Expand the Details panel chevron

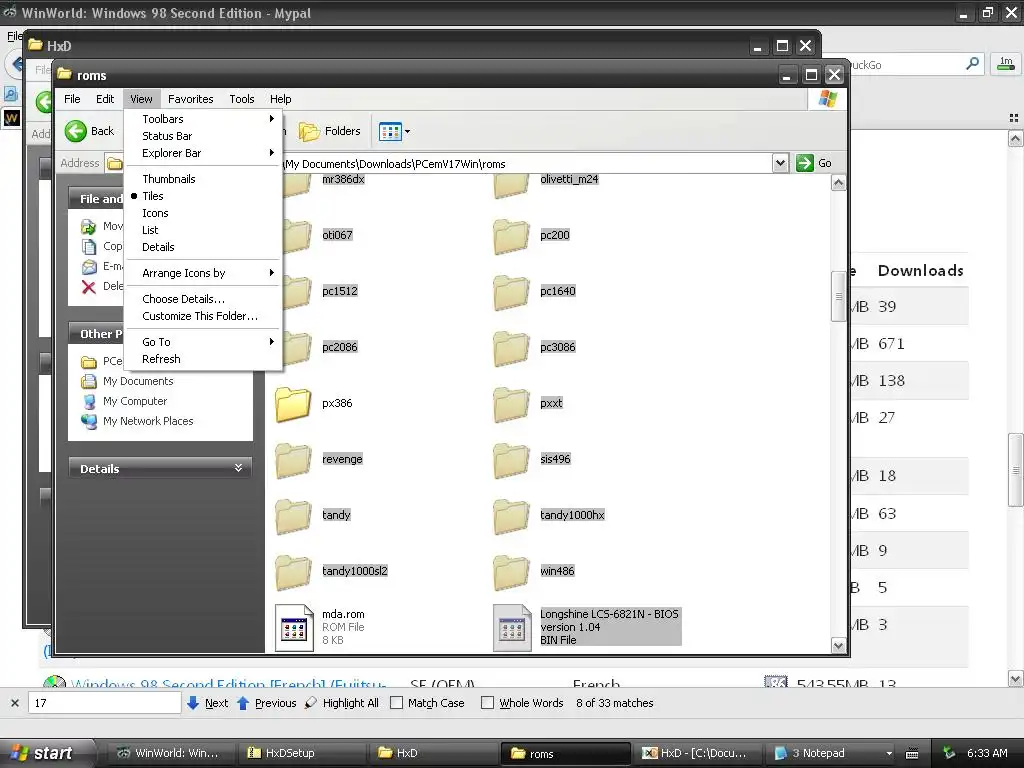click(238, 468)
